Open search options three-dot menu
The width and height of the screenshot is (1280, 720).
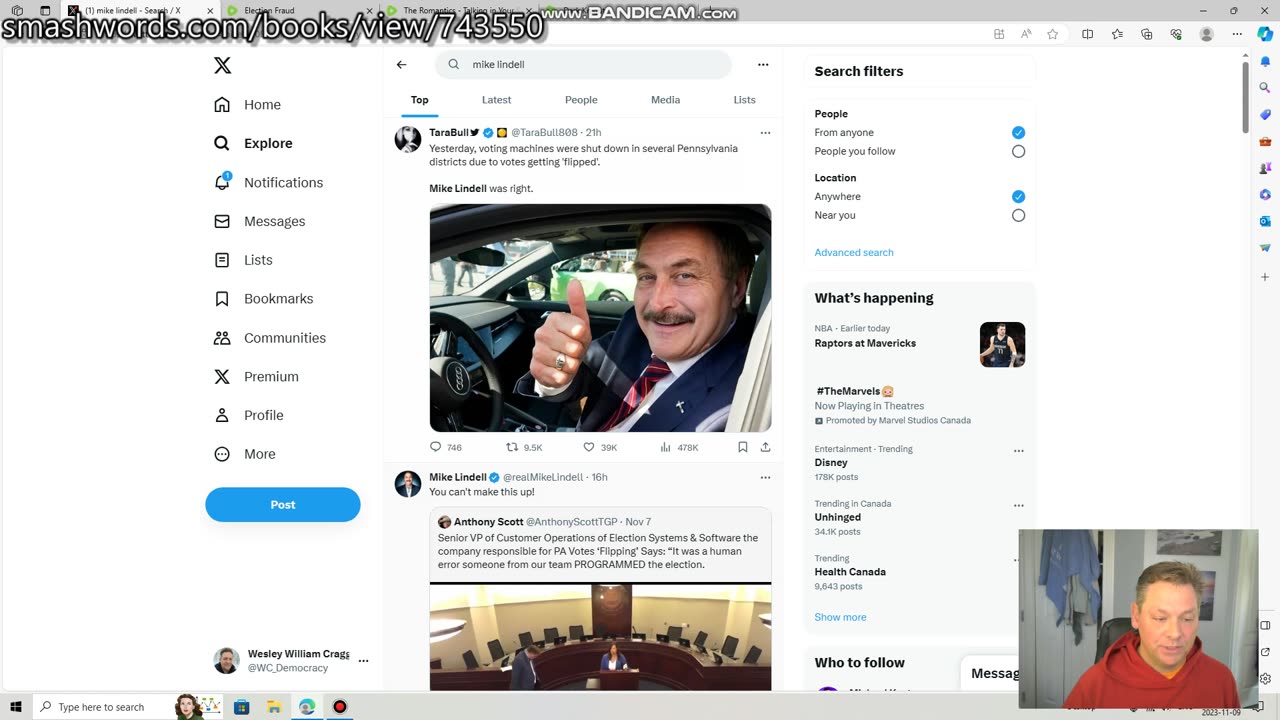tap(763, 64)
